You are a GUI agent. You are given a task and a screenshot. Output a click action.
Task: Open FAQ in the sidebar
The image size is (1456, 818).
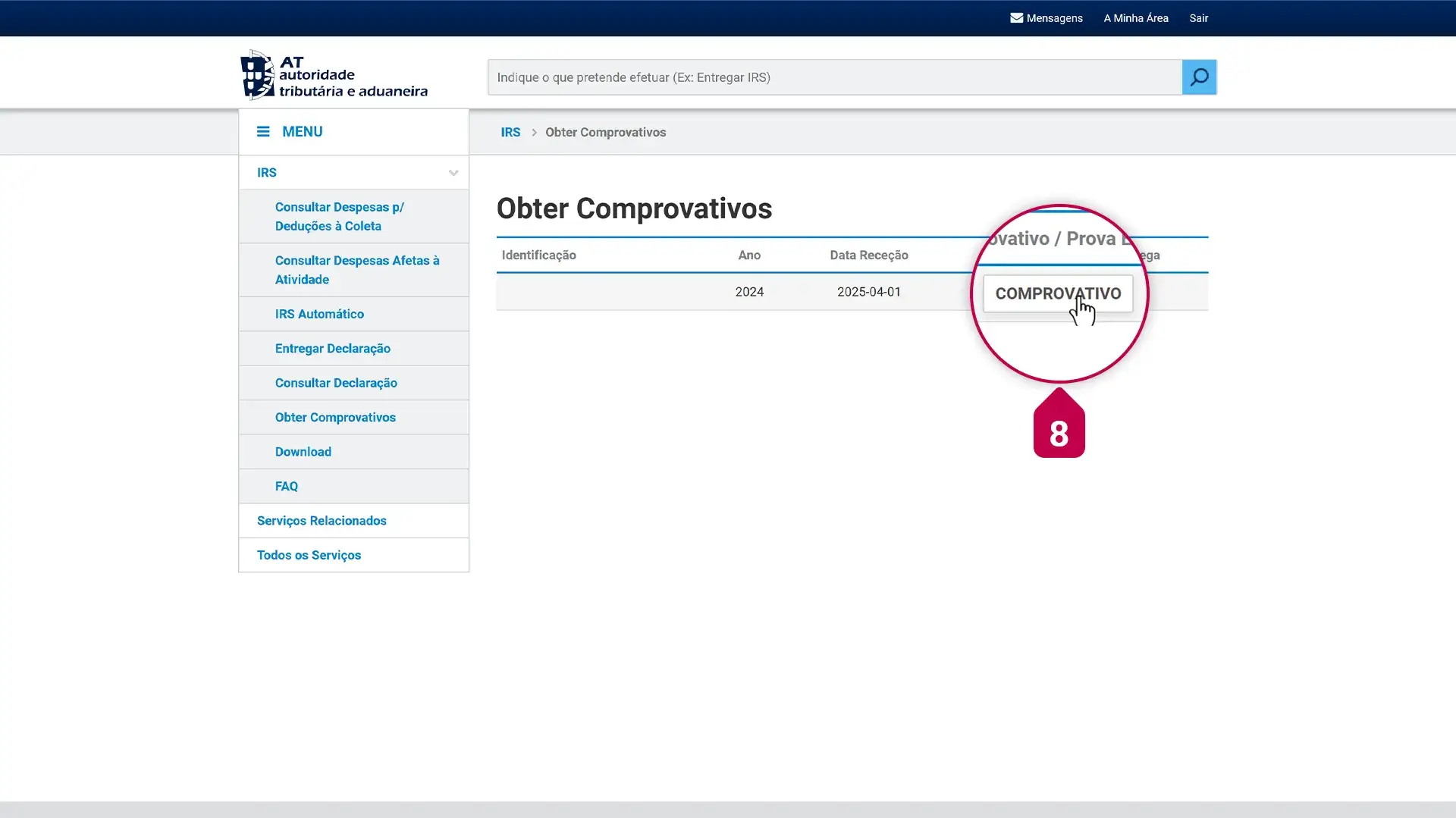[x=286, y=487]
